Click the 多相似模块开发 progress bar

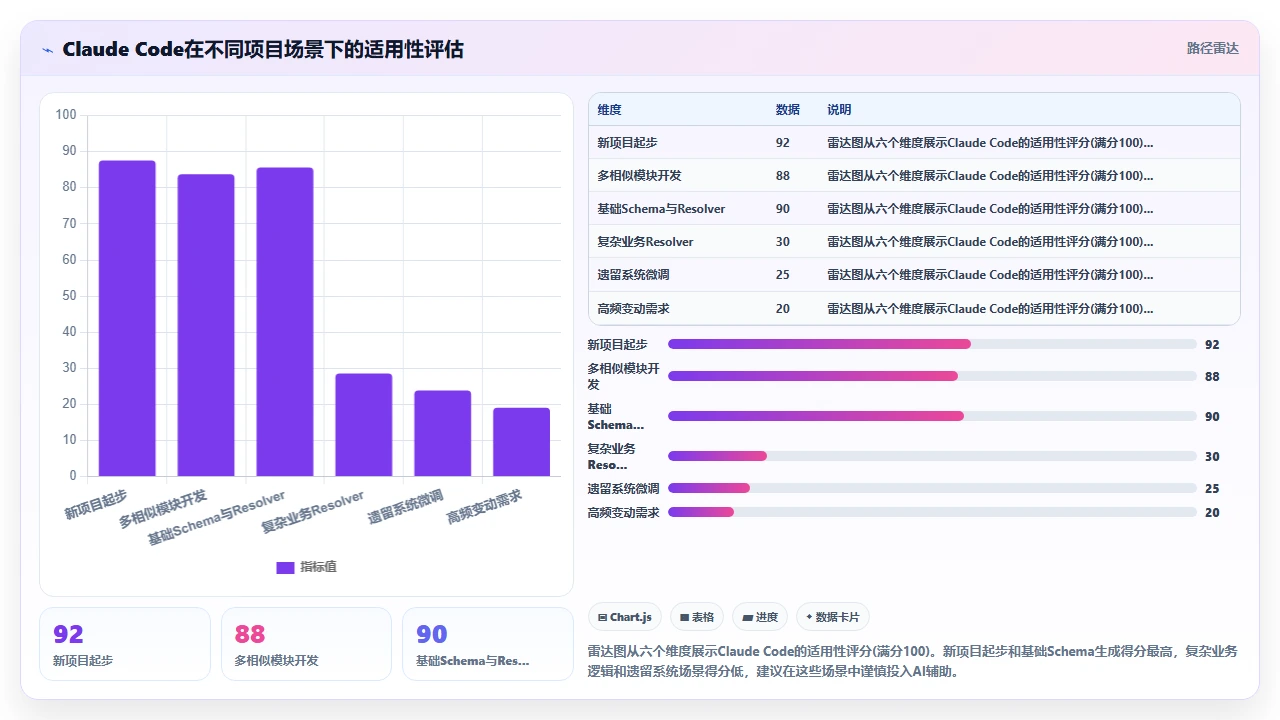[x=932, y=376]
